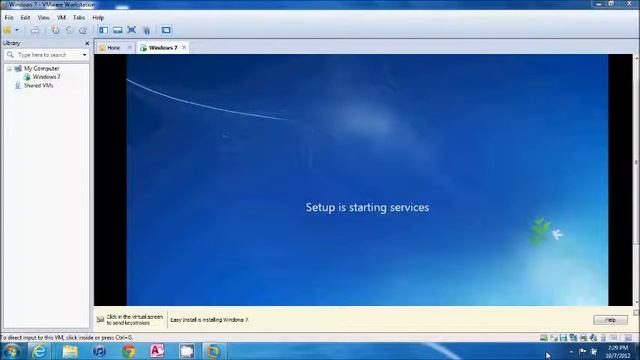Open the power options dropdown arrow in the toolbar

click(17, 30)
